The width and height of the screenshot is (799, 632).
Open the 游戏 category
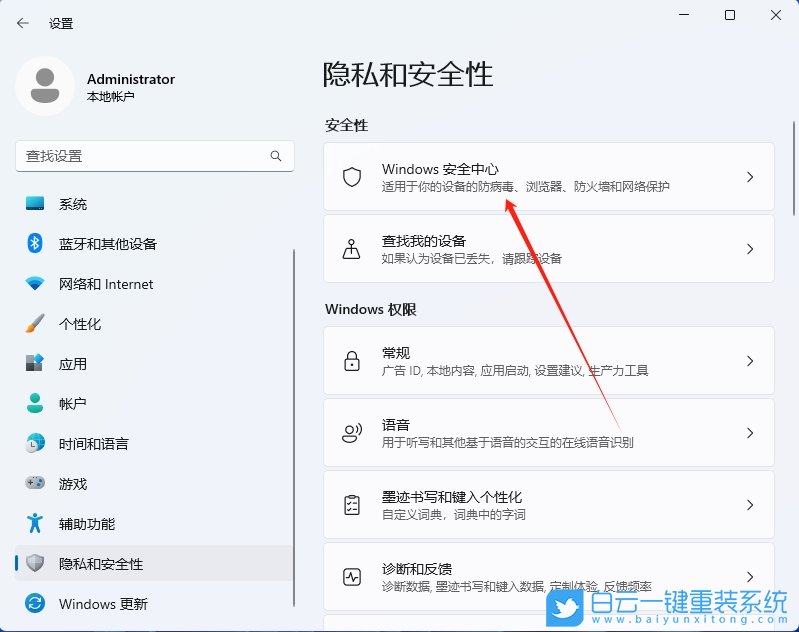point(154,483)
